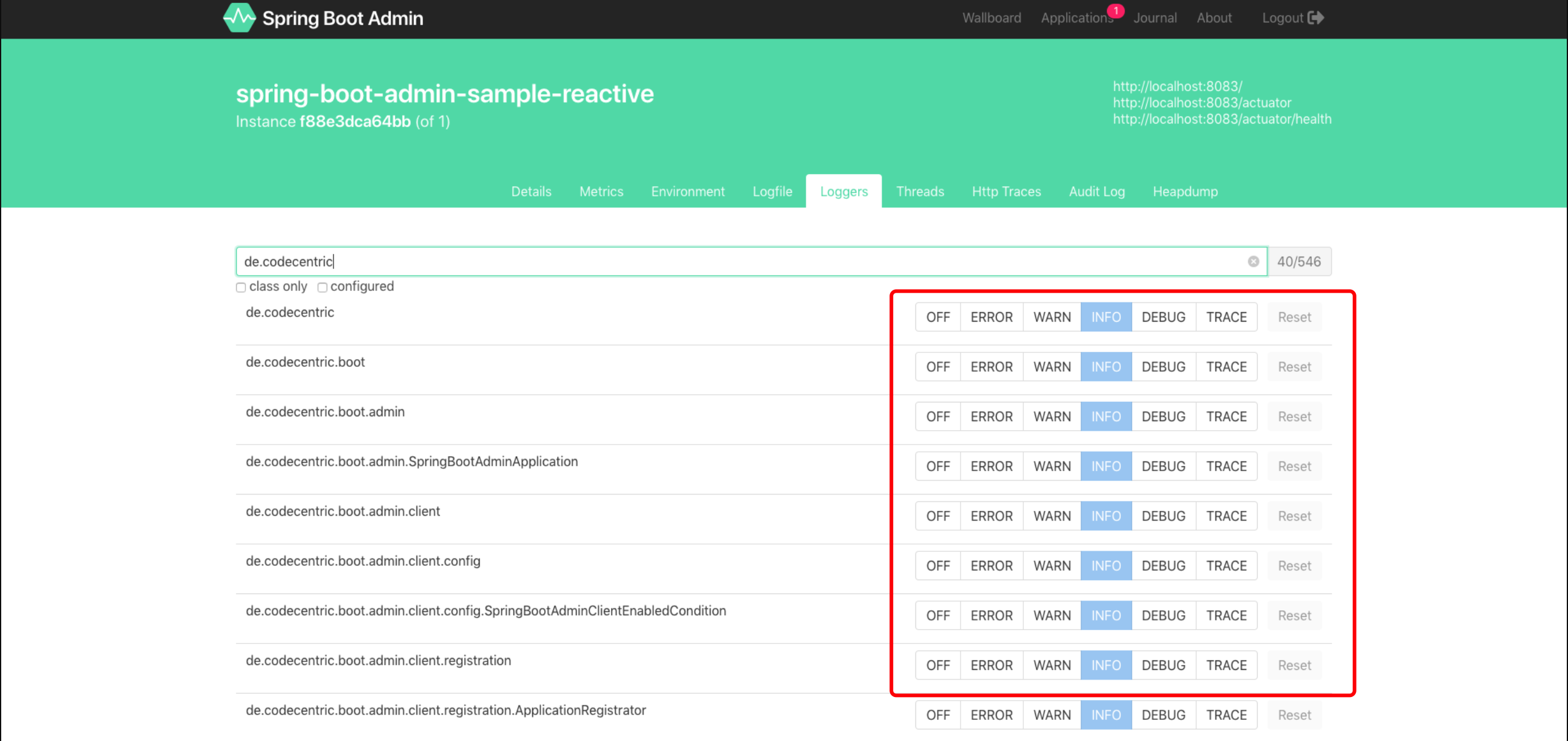Switch to the Threads tab

(920, 191)
